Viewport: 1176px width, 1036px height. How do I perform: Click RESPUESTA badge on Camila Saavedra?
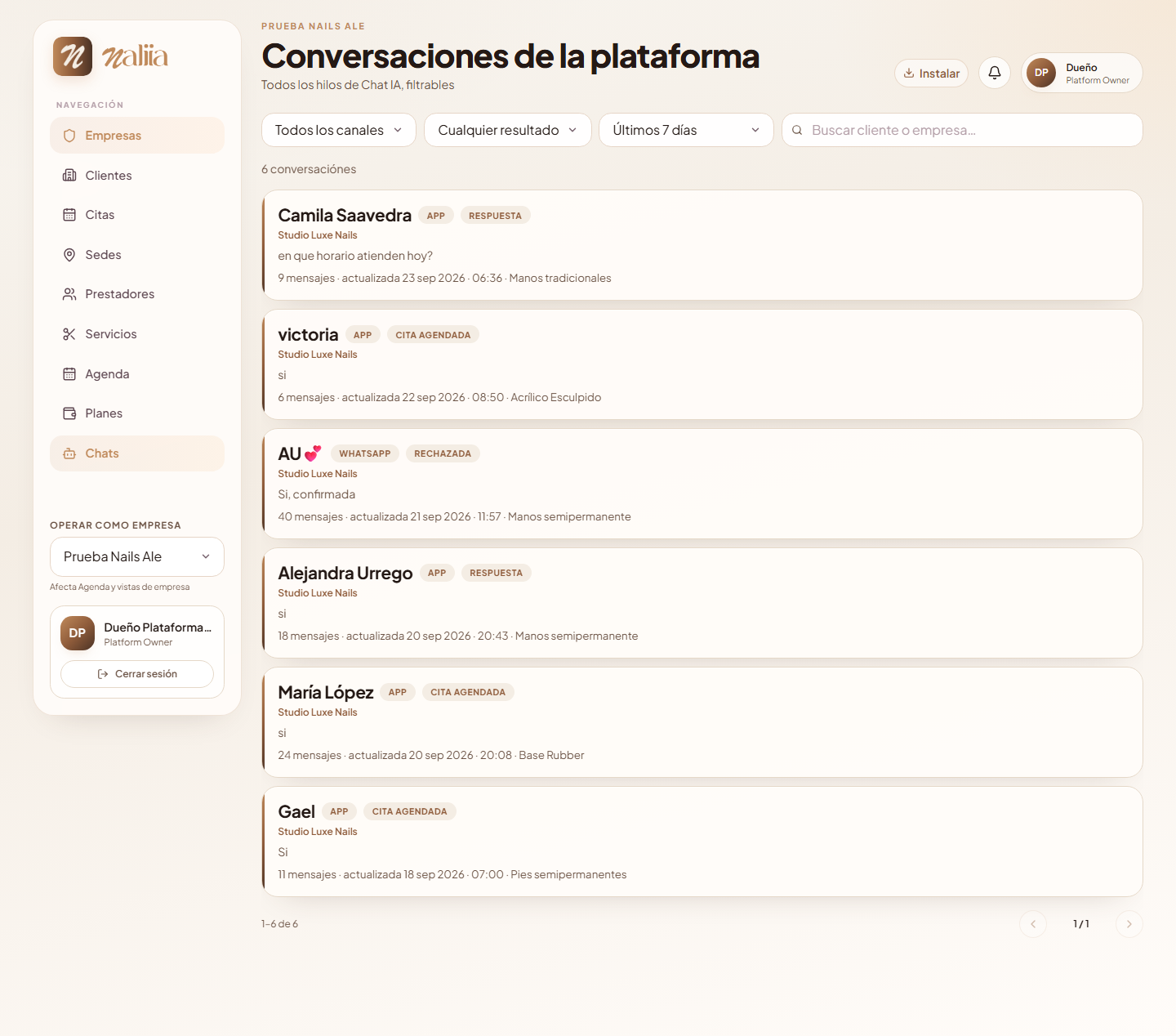tap(495, 216)
